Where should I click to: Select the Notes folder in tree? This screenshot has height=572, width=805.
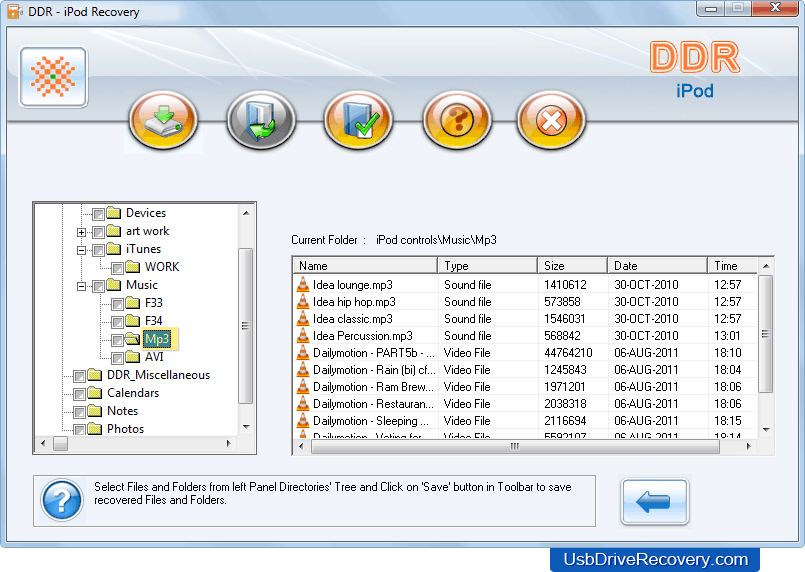pos(122,411)
